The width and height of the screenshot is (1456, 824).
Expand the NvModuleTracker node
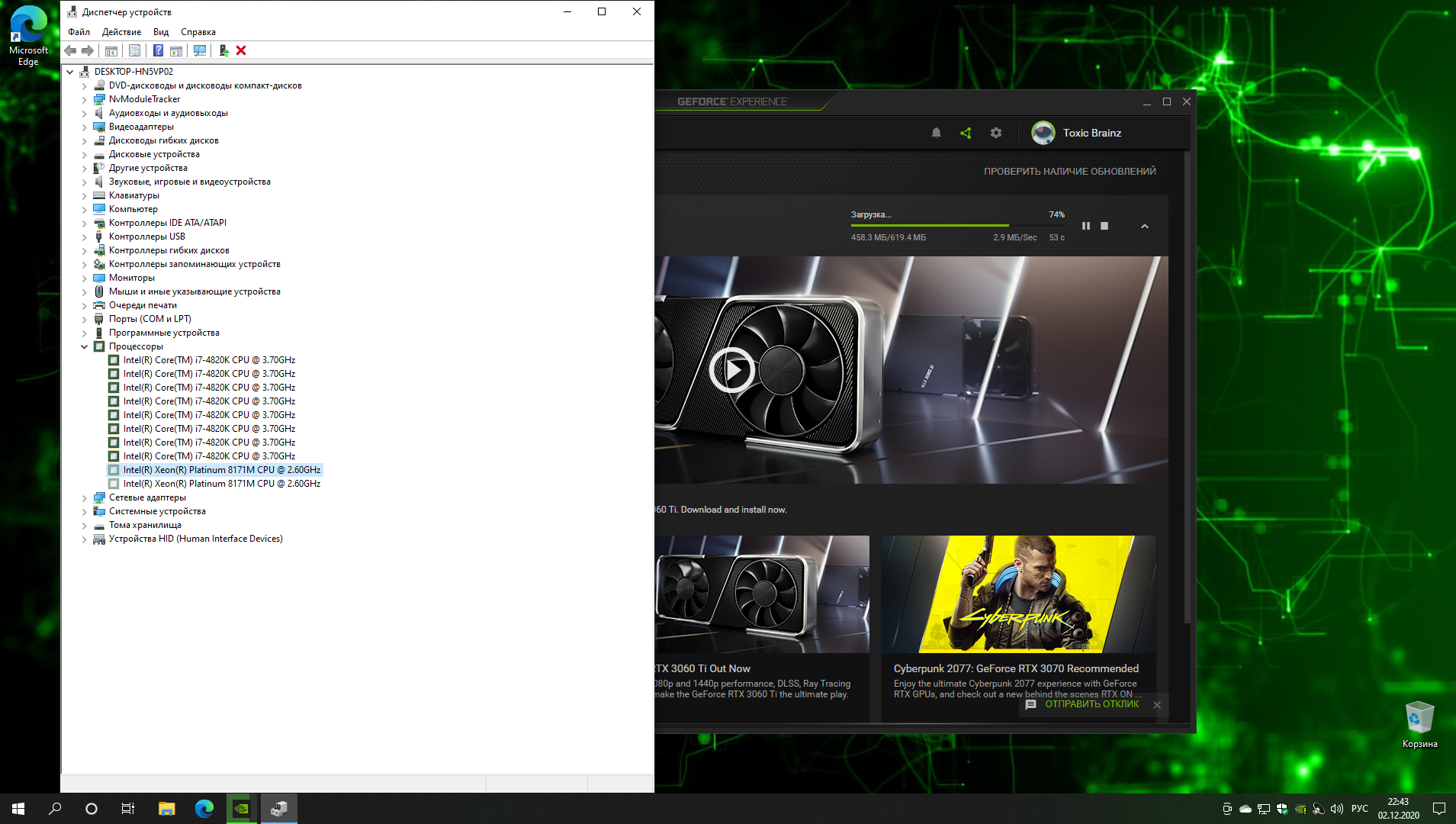pyautogui.click(x=85, y=99)
